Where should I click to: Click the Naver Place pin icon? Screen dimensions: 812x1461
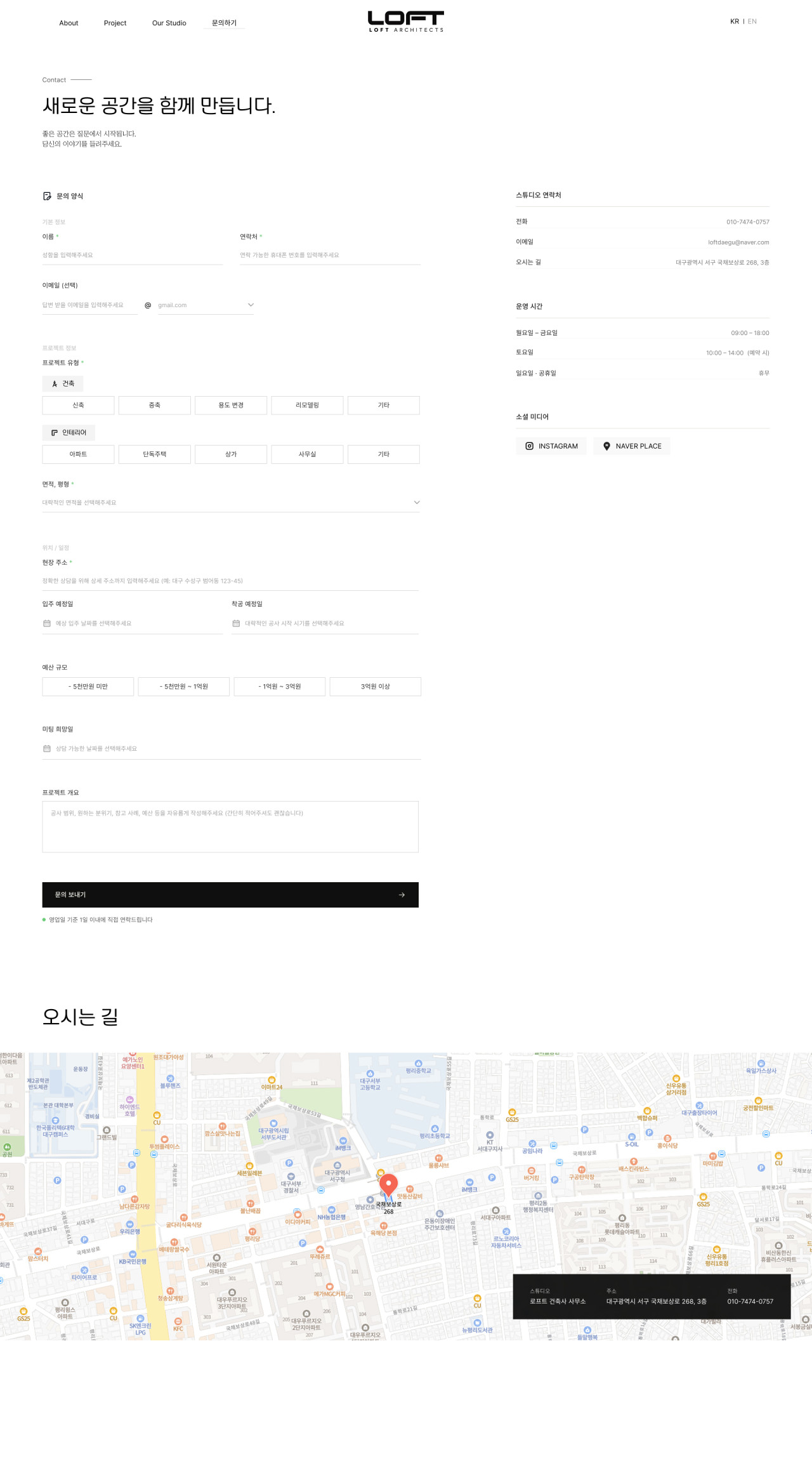coord(606,446)
